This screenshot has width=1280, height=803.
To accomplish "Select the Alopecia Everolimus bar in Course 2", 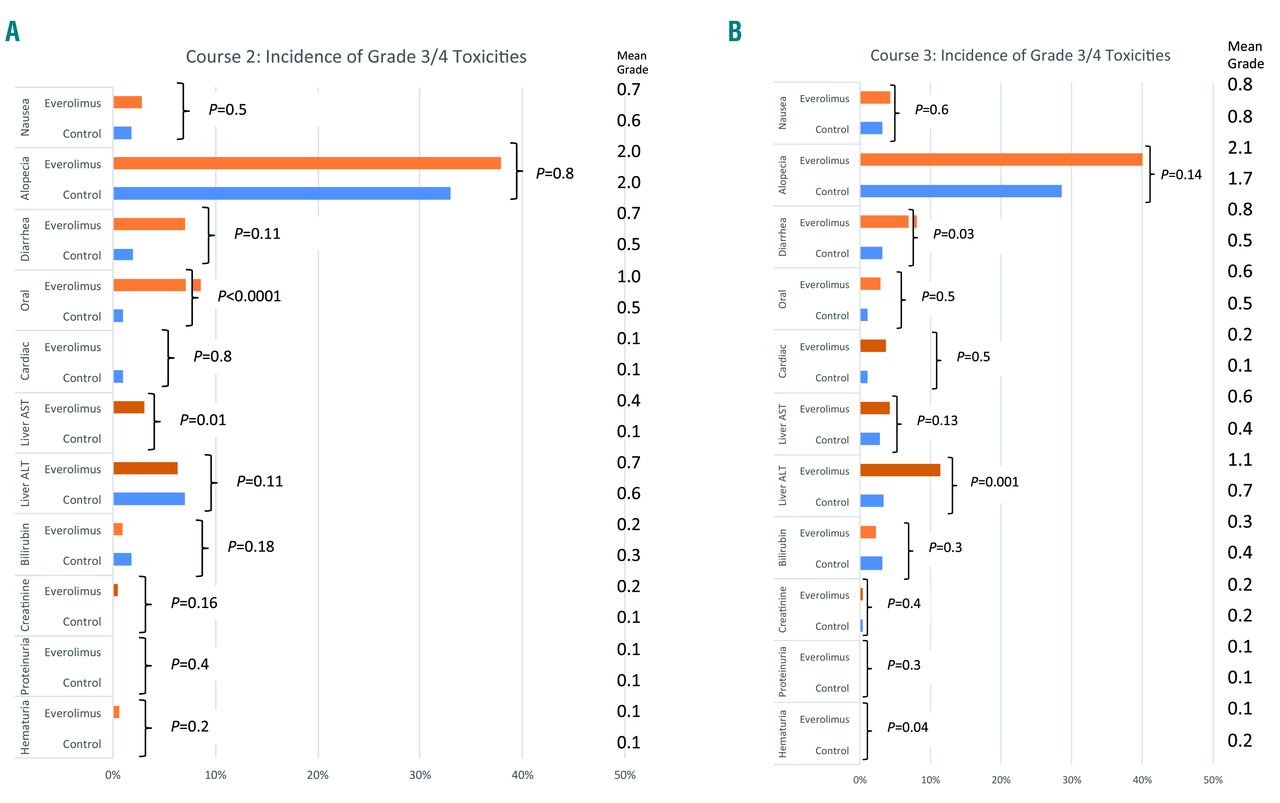I will pos(307,163).
